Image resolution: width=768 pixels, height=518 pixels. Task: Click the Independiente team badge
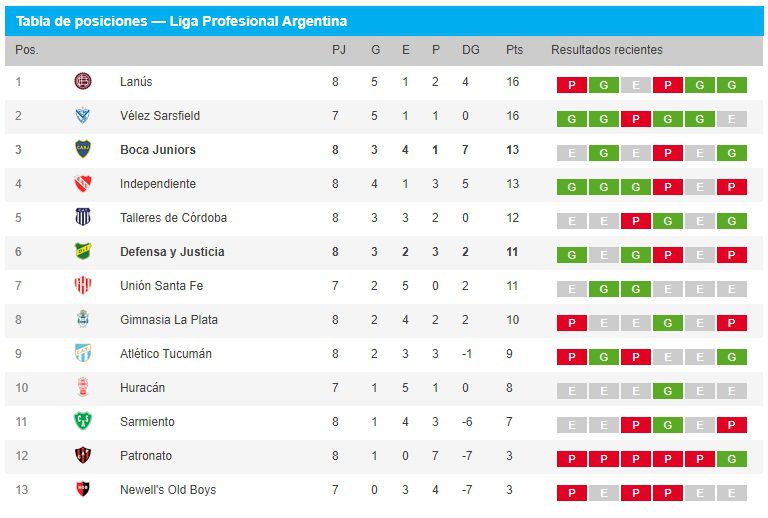point(83,183)
